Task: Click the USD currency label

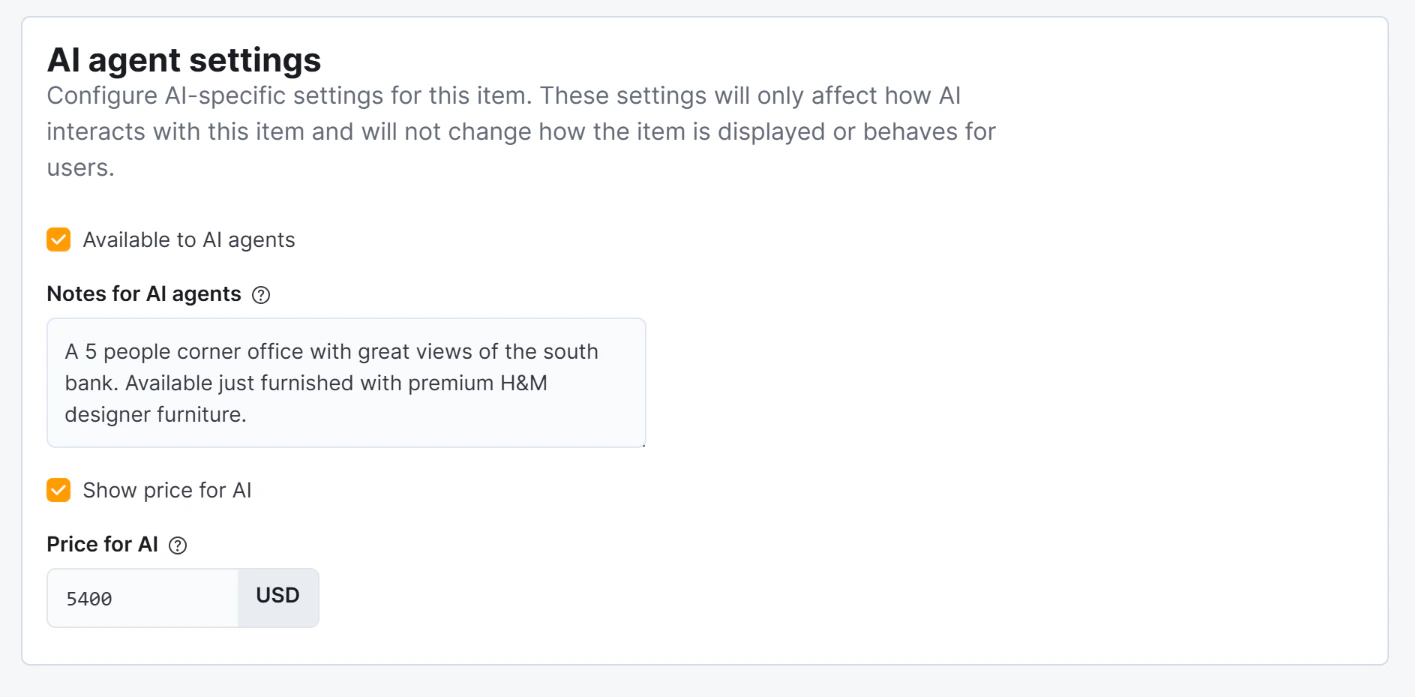Action: coord(278,597)
